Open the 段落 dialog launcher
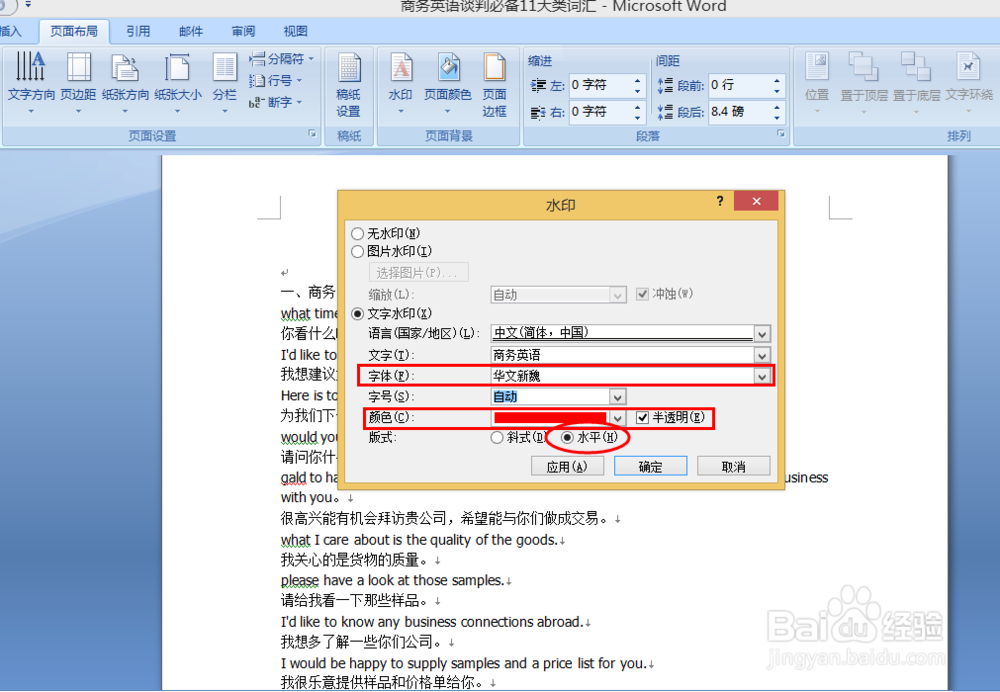The height and width of the screenshot is (692, 1000). 780,134
